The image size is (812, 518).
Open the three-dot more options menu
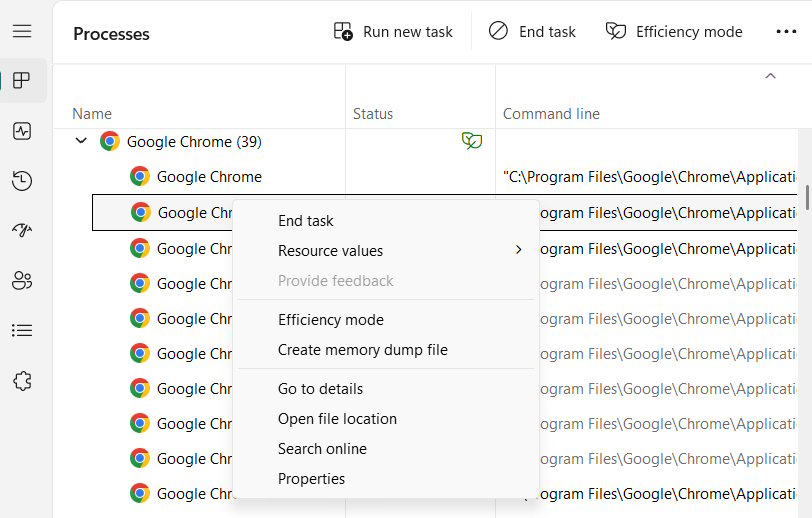pyautogui.click(x=786, y=32)
